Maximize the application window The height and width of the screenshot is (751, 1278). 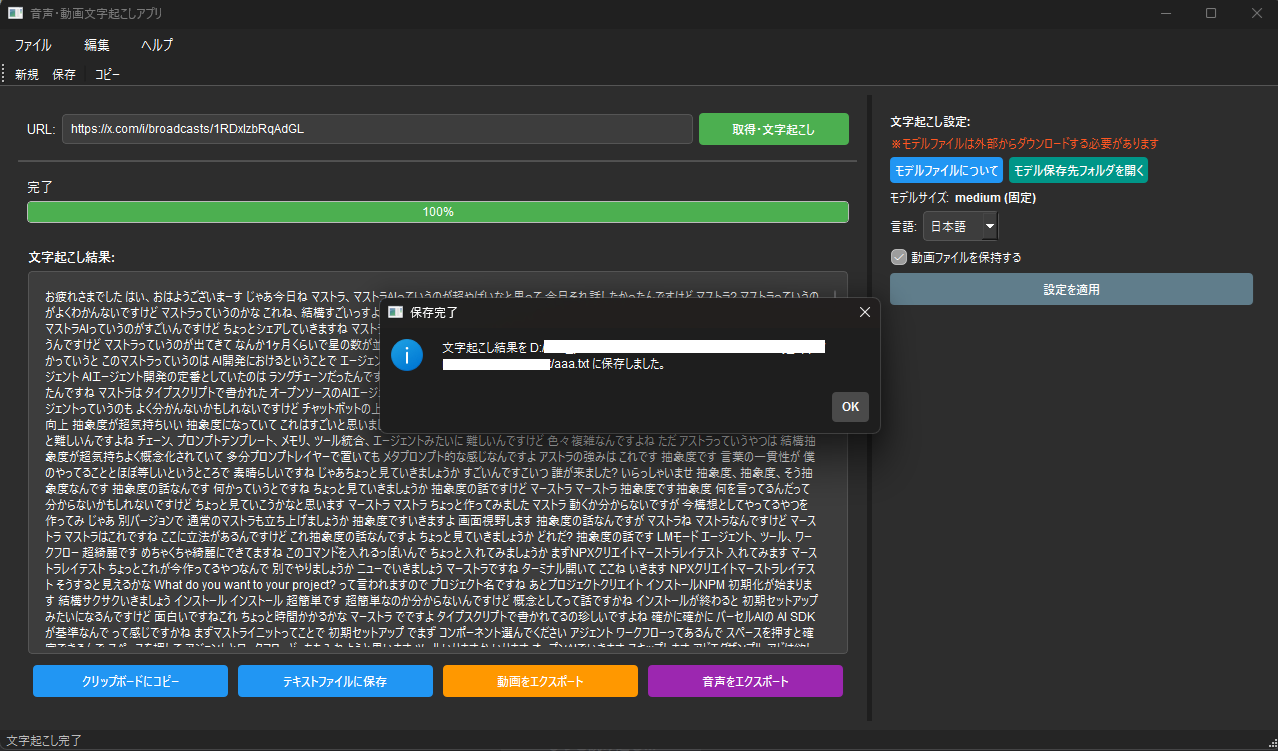coord(1211,13)
